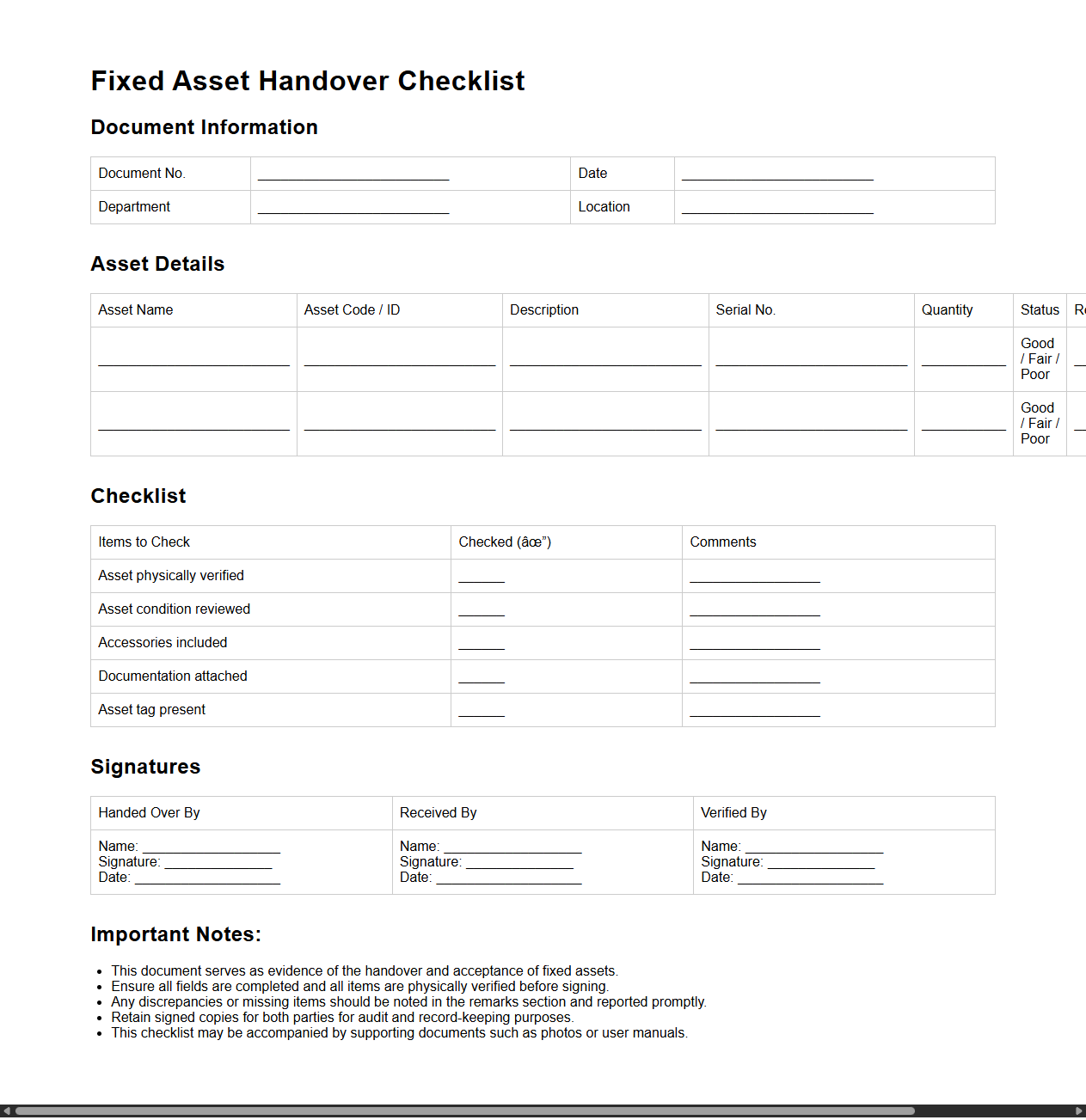Click the horizontal scrollbar right arrow
The height and width of the screenshot is (1120, 1086).
[x=1079, y=1111]
